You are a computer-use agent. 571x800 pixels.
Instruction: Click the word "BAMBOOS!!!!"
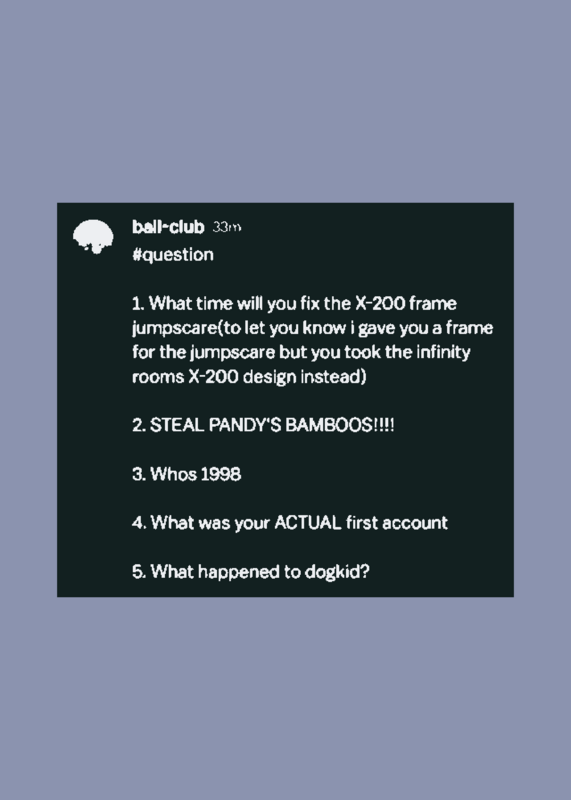[x=339, y=424]
